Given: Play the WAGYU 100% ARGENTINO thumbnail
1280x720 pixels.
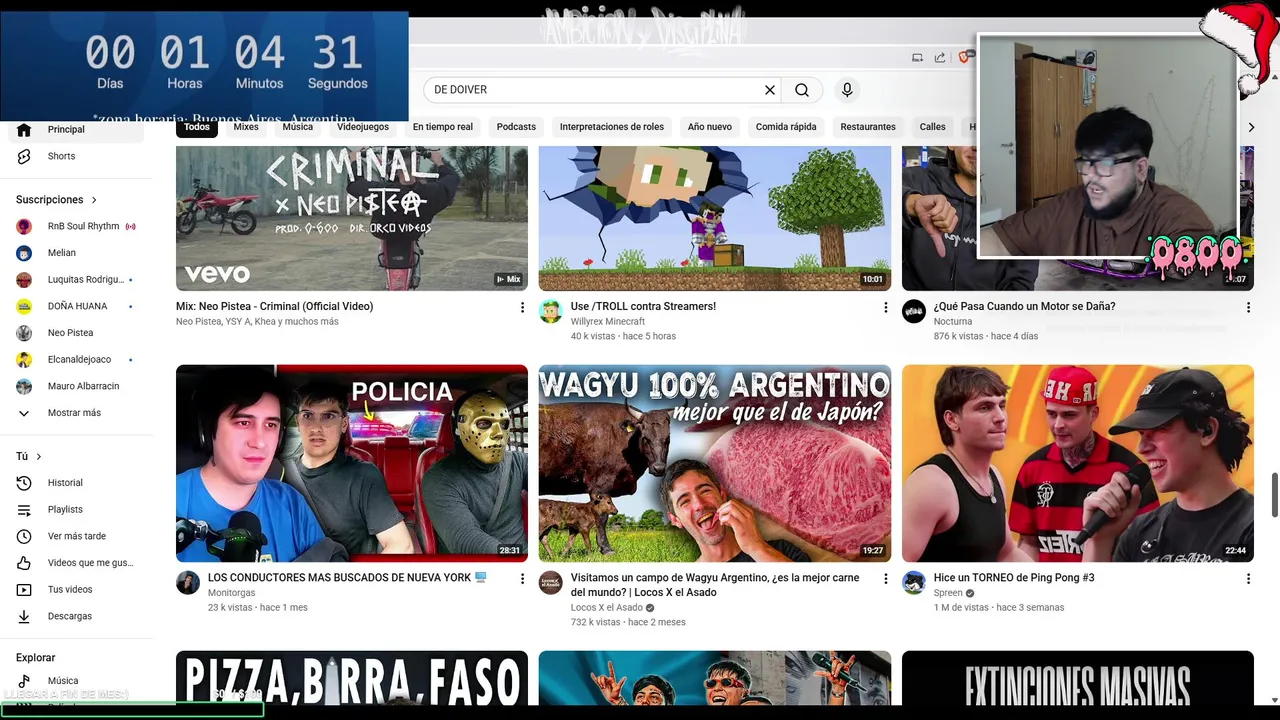Looking at the screenshot, I should point(715,463).
